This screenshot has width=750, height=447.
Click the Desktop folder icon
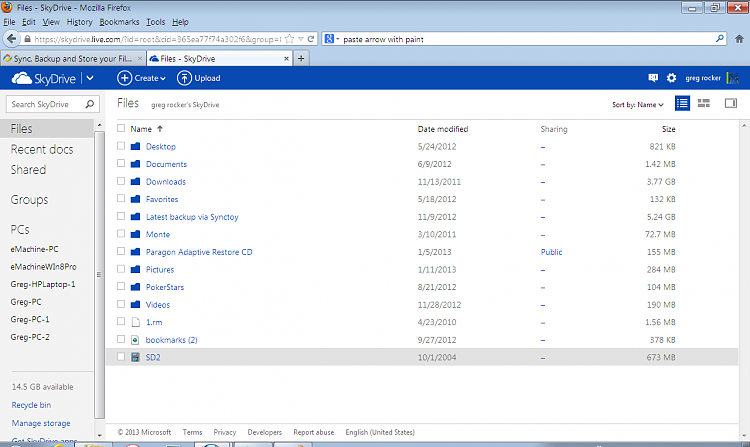point(135,146)
